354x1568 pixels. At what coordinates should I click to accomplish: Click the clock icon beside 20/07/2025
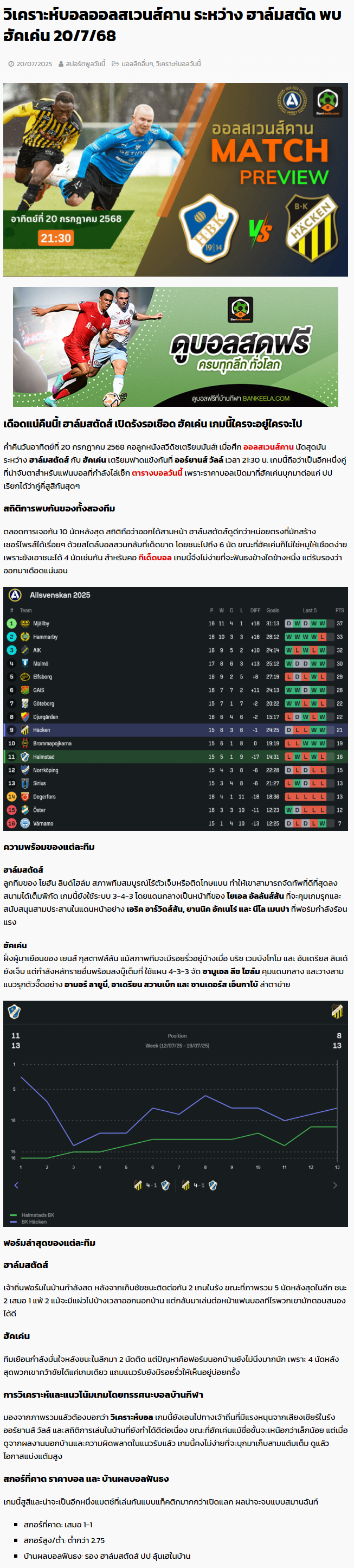[11, 64]
